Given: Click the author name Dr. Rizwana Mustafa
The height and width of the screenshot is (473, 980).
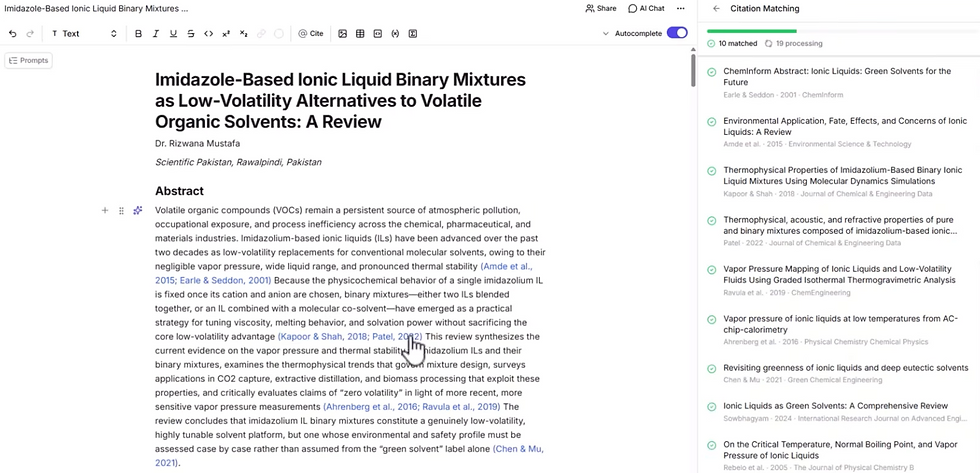Looking at the screenshot, I should click(198, 143).
